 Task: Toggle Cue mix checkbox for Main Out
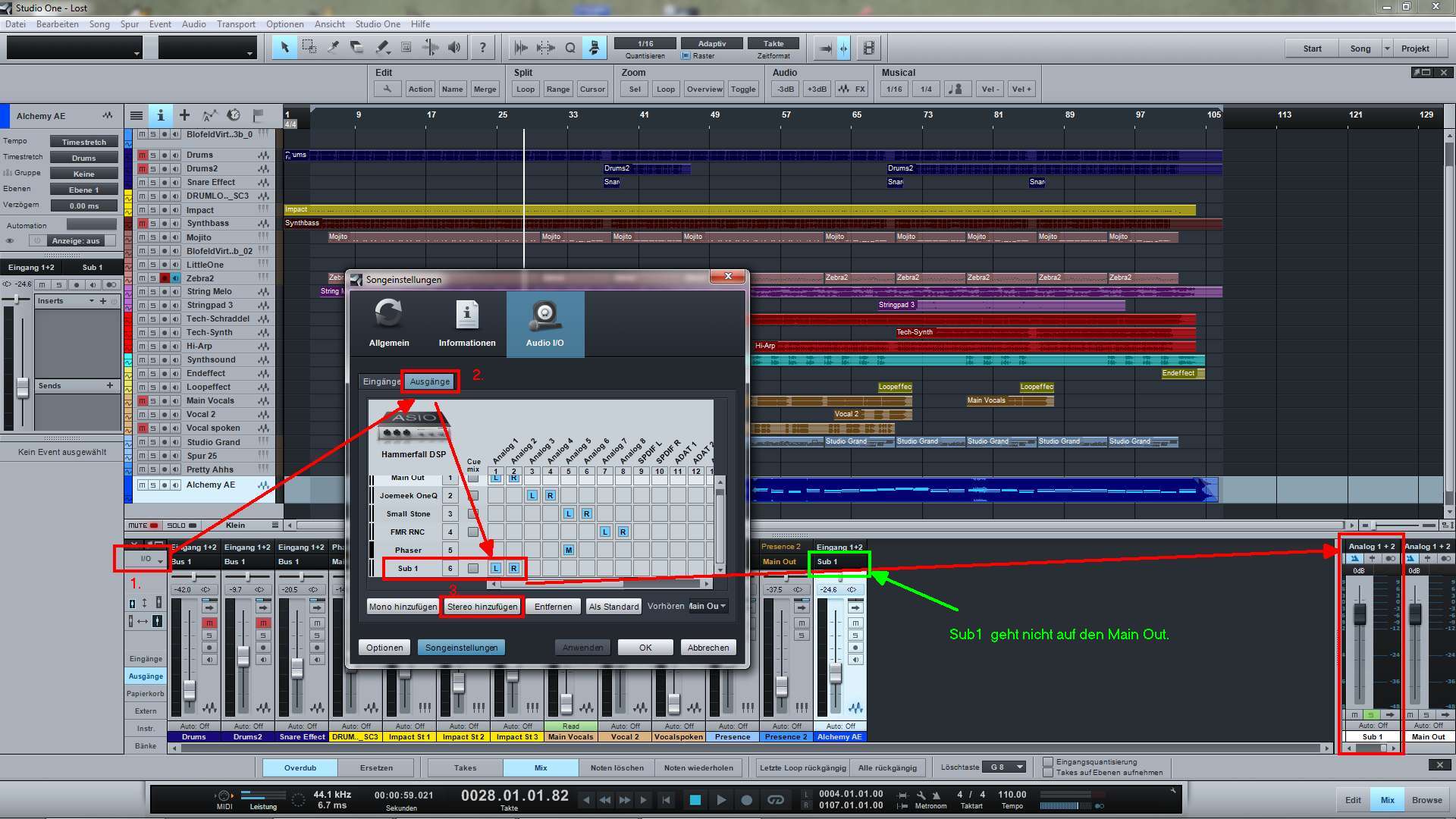473,478
